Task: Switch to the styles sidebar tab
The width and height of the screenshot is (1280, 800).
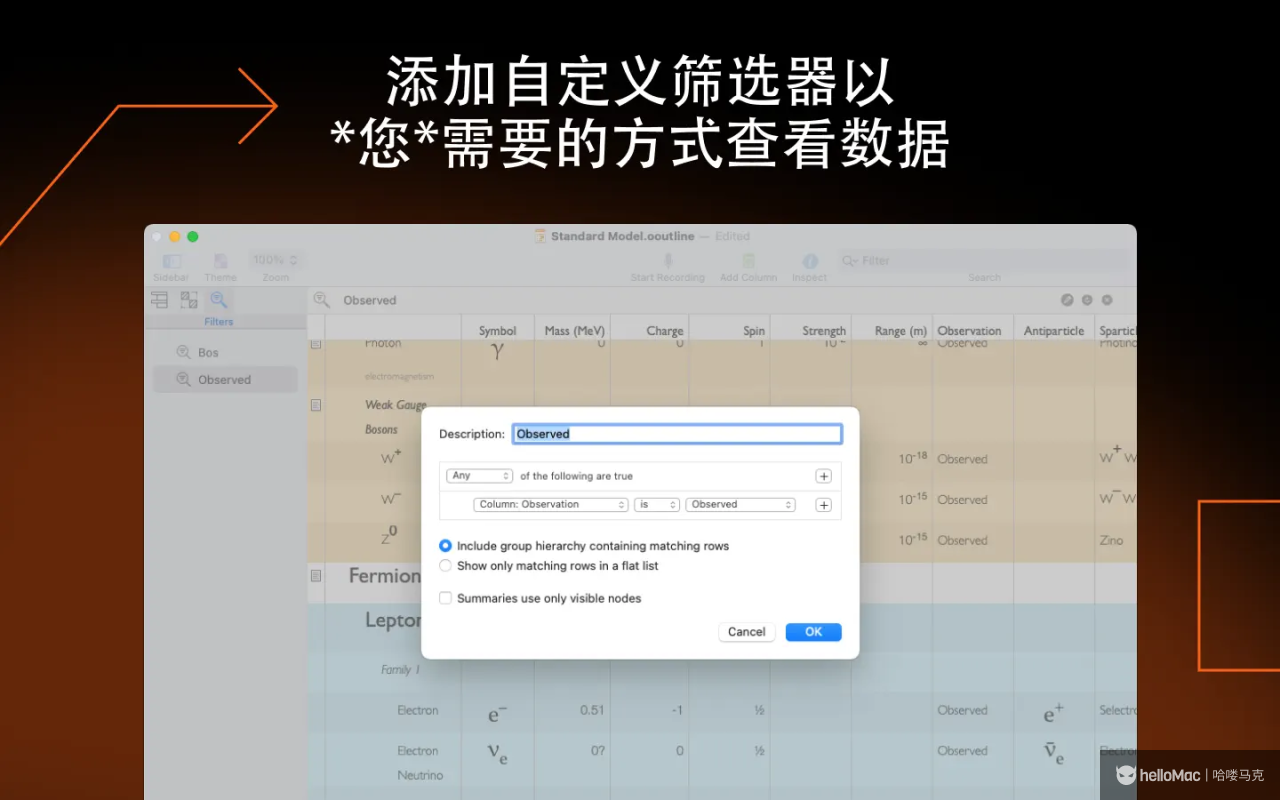Action: pyautogui.click(x=189, y=299)
